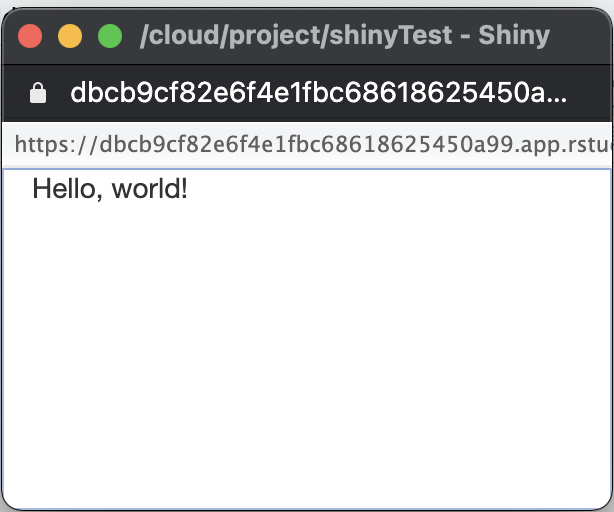Click the blank white page body
614x512 pixels.
coord(307,350)
